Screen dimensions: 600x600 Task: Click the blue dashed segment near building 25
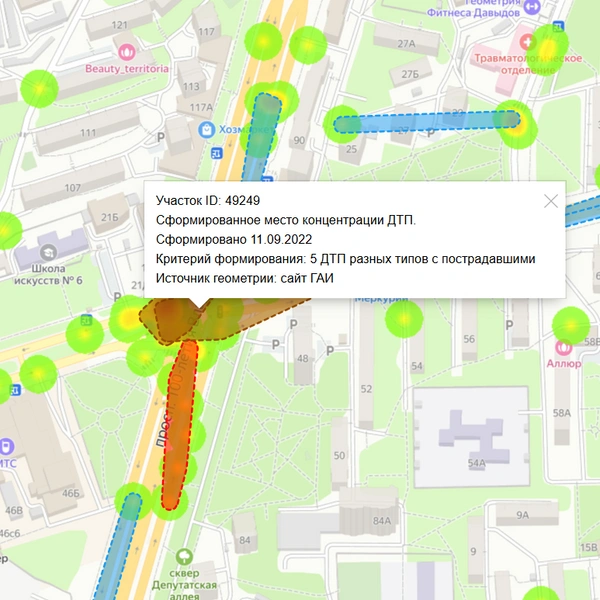426,122
